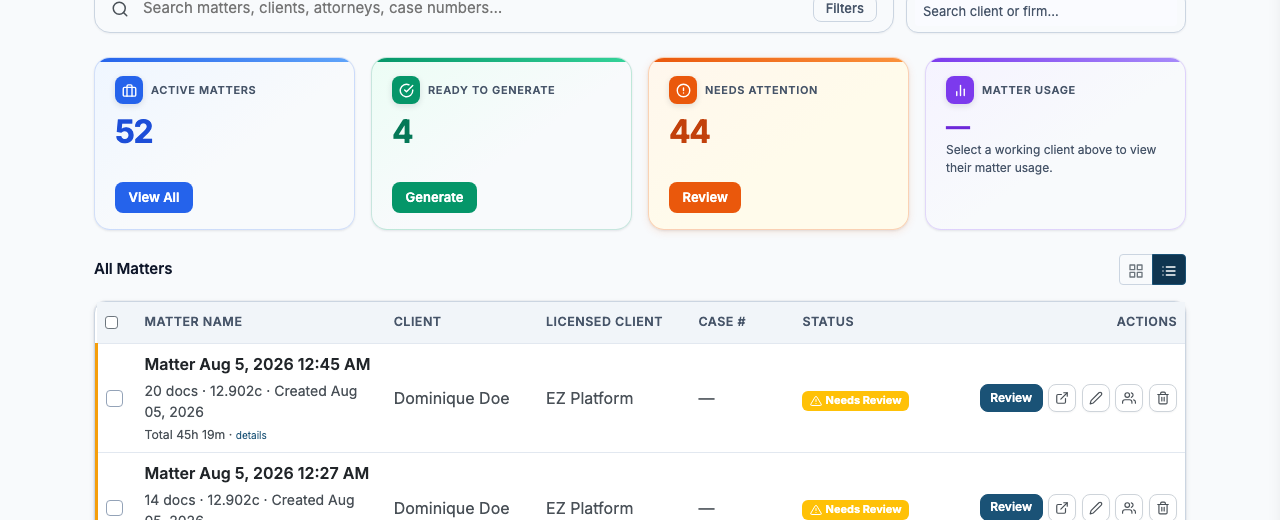Edit the Matter Aug 5, 2026 12:27 AM
Screen dimensions: 1280x520
click(x=1096, y=508)
